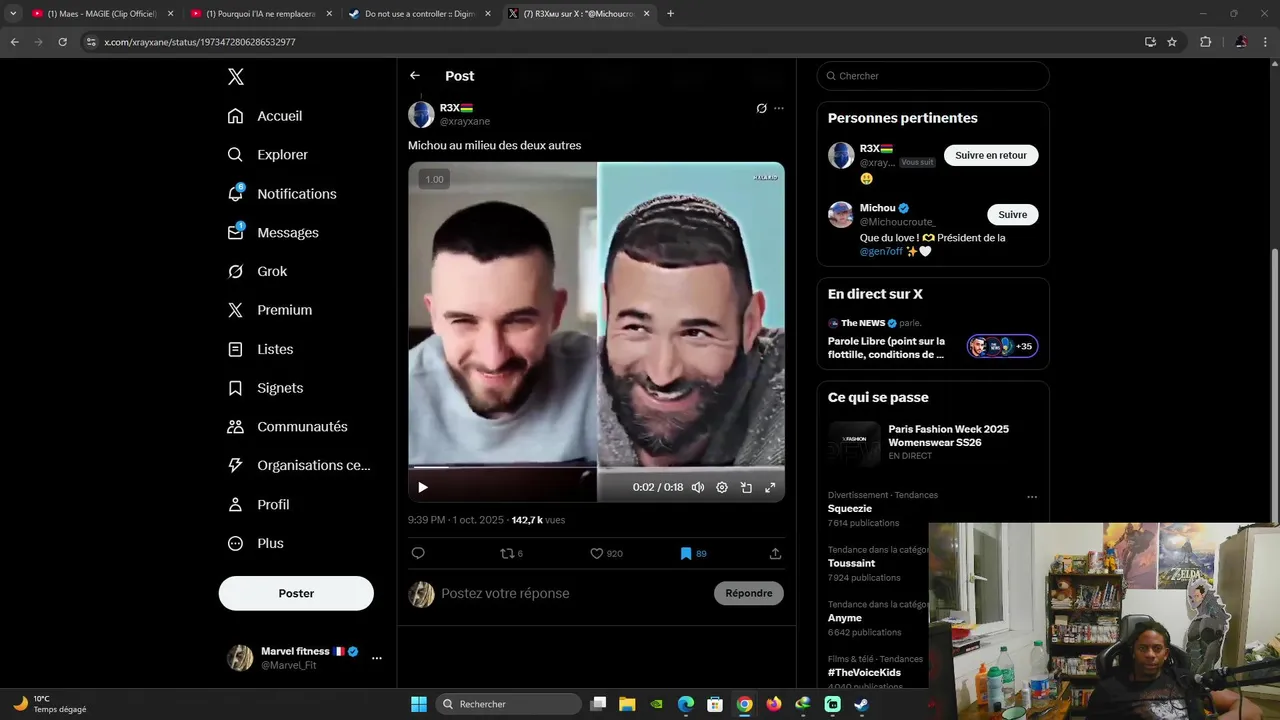The width and height of the screenshot is (1280, 720).
Task: Switch to Do not use a controller tab
Action: [421, 14]
